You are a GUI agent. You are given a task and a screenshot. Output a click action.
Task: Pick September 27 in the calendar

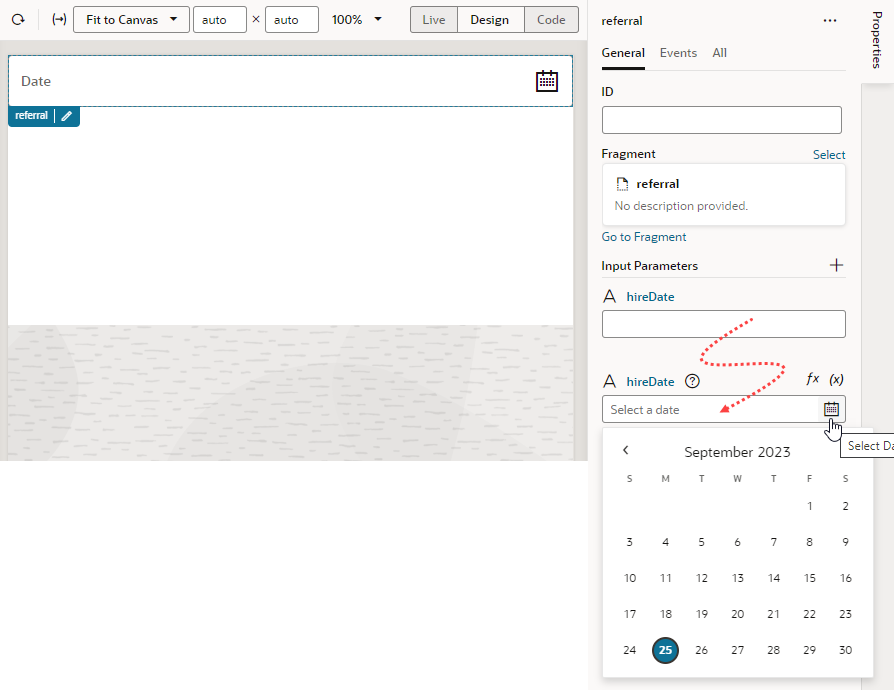coord(738,650)
